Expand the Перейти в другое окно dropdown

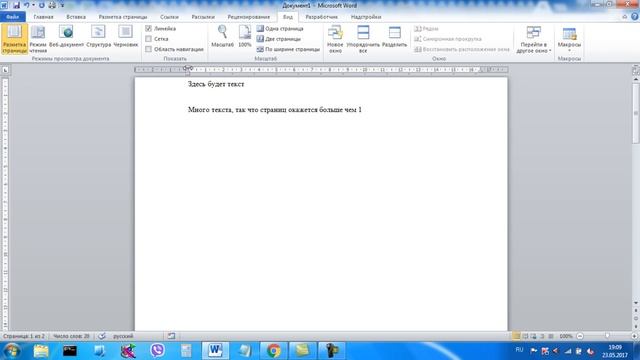click(533, 39)
